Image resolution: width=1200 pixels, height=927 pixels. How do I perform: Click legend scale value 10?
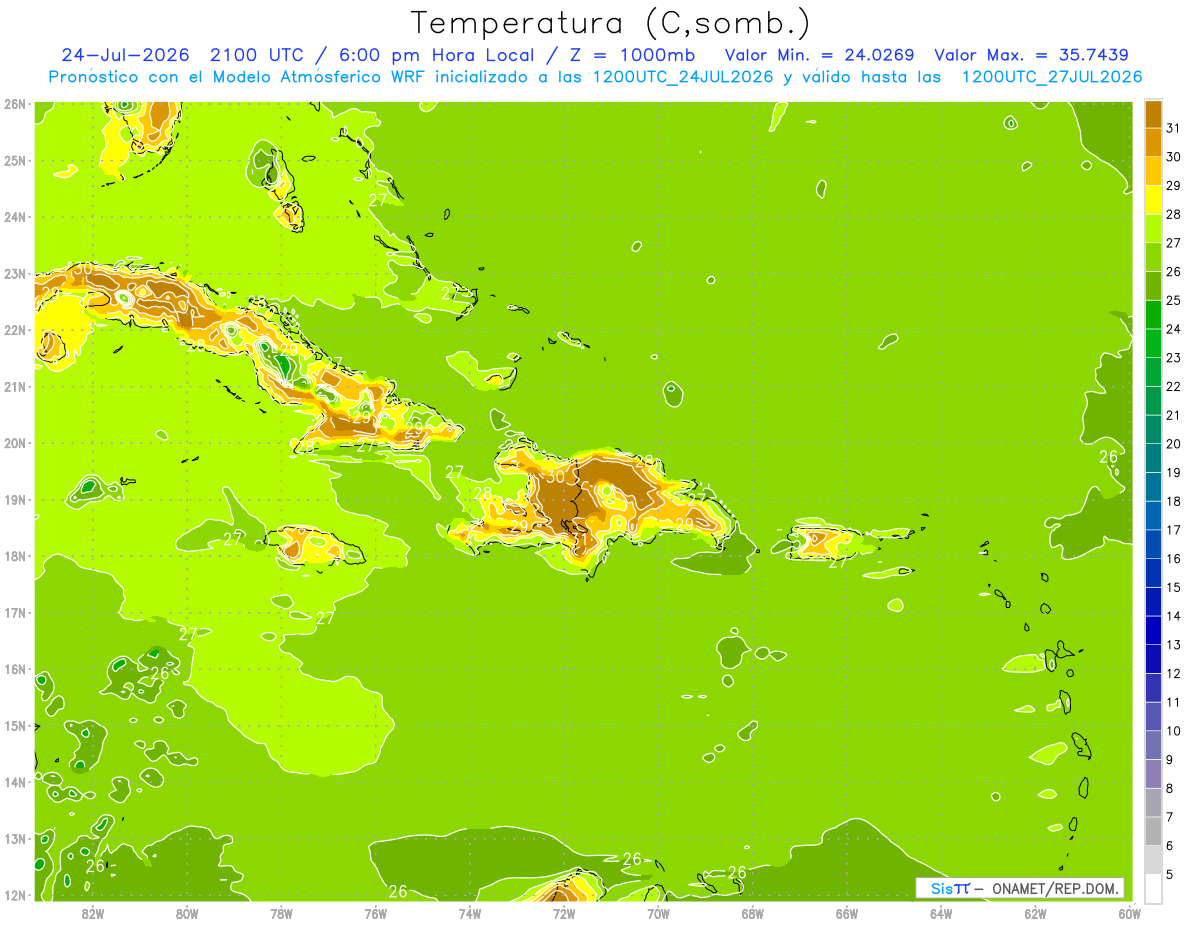coord(1173,731)
